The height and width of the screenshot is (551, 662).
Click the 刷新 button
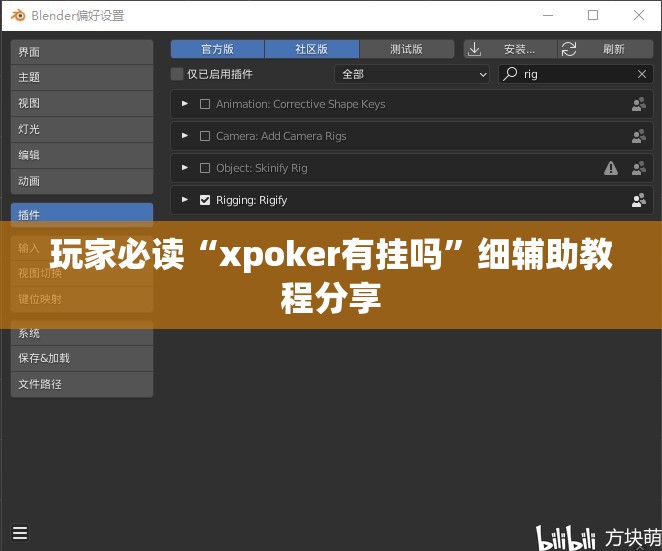[x=605, y=49]
